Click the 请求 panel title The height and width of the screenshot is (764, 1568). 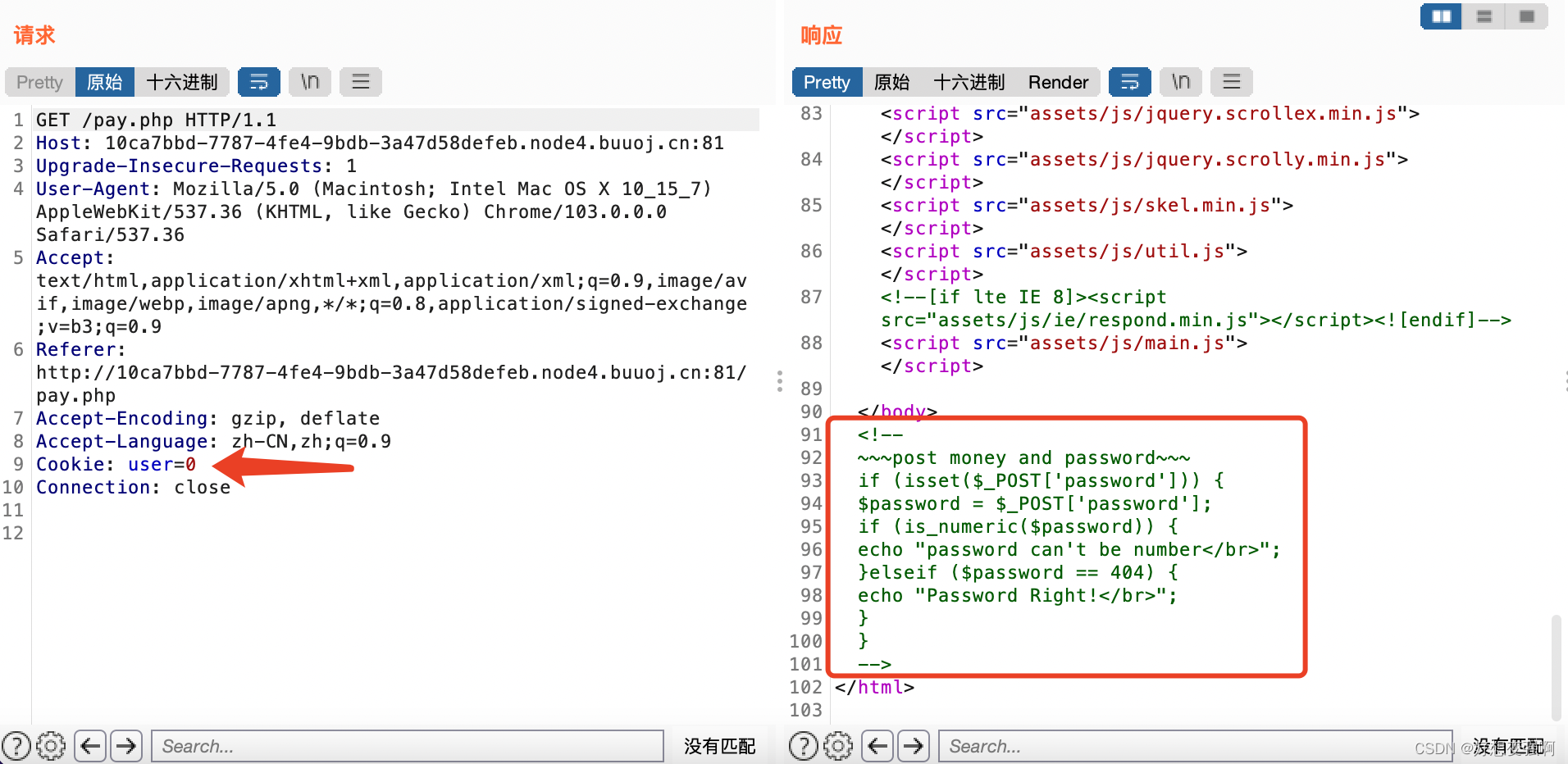34,35
